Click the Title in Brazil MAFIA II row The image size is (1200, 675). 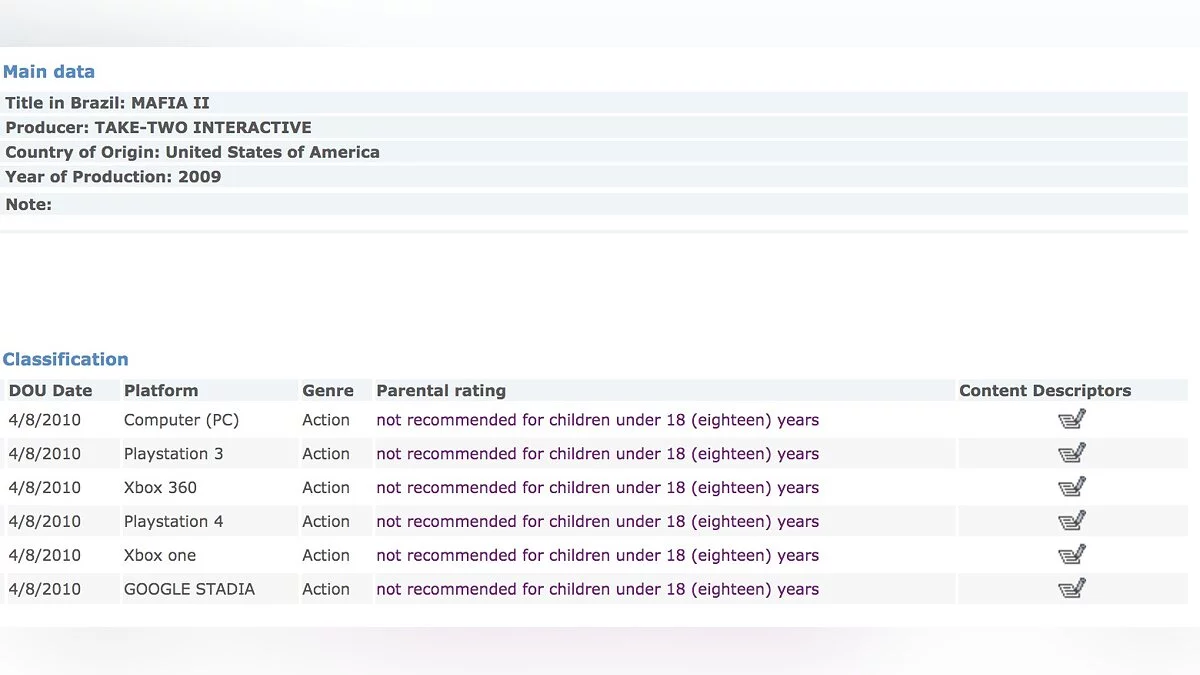[x=108, y=103]
